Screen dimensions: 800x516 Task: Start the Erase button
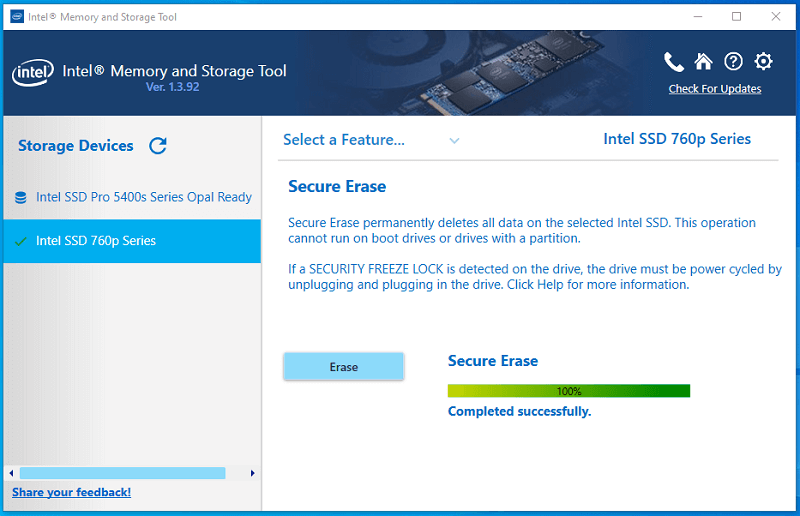pyautogui.click(x=343, y=366)
